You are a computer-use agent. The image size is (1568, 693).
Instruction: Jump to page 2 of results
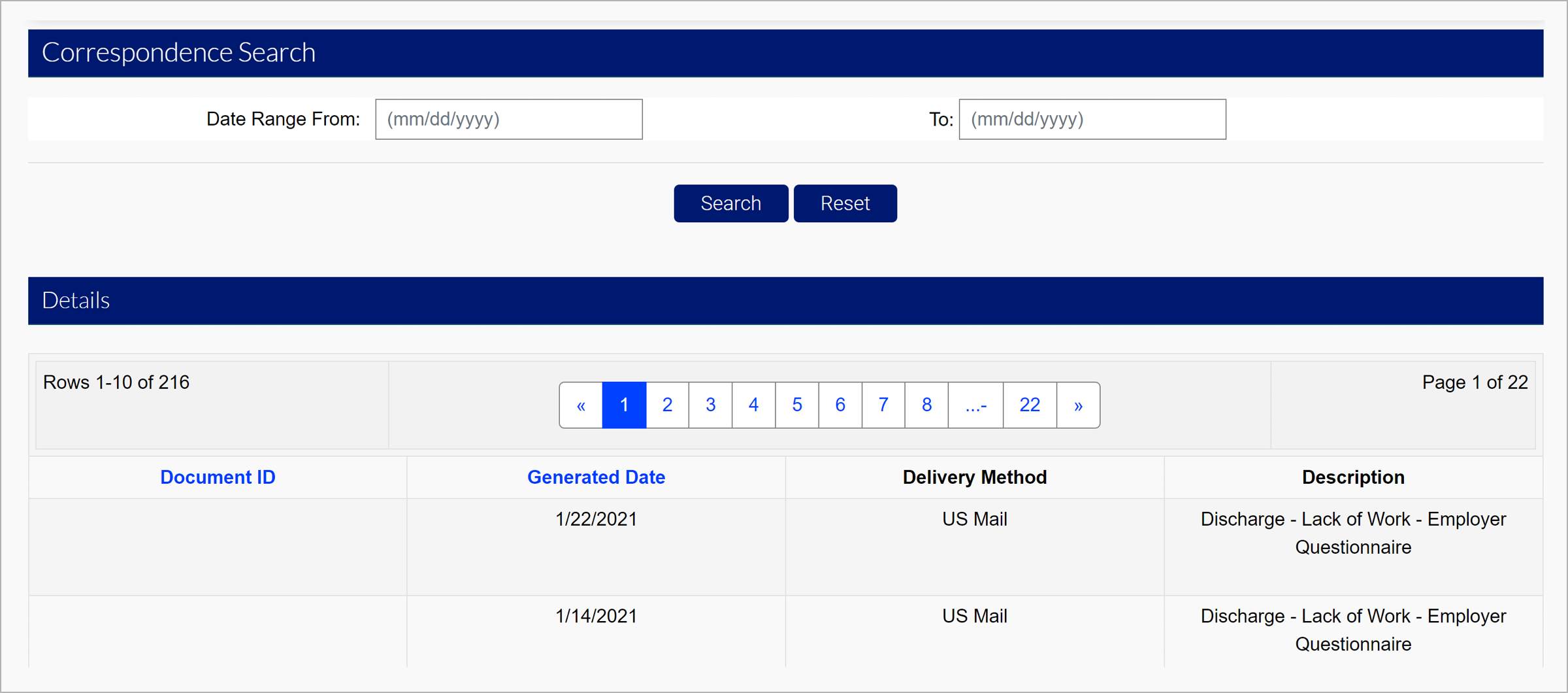click(x=667, y=405)
